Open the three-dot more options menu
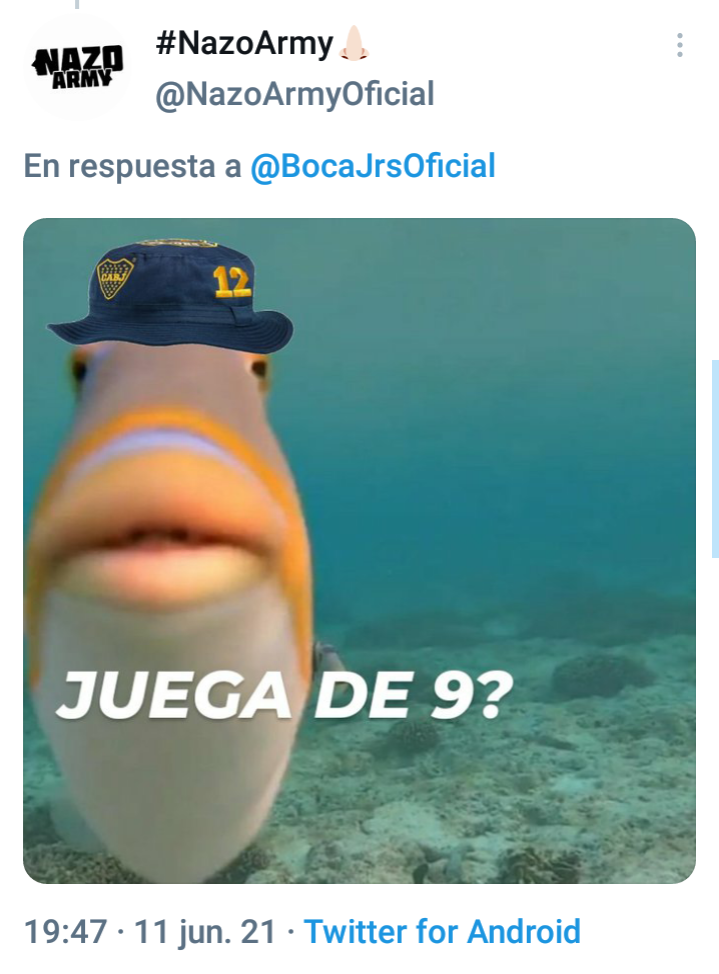 point(679,45)
